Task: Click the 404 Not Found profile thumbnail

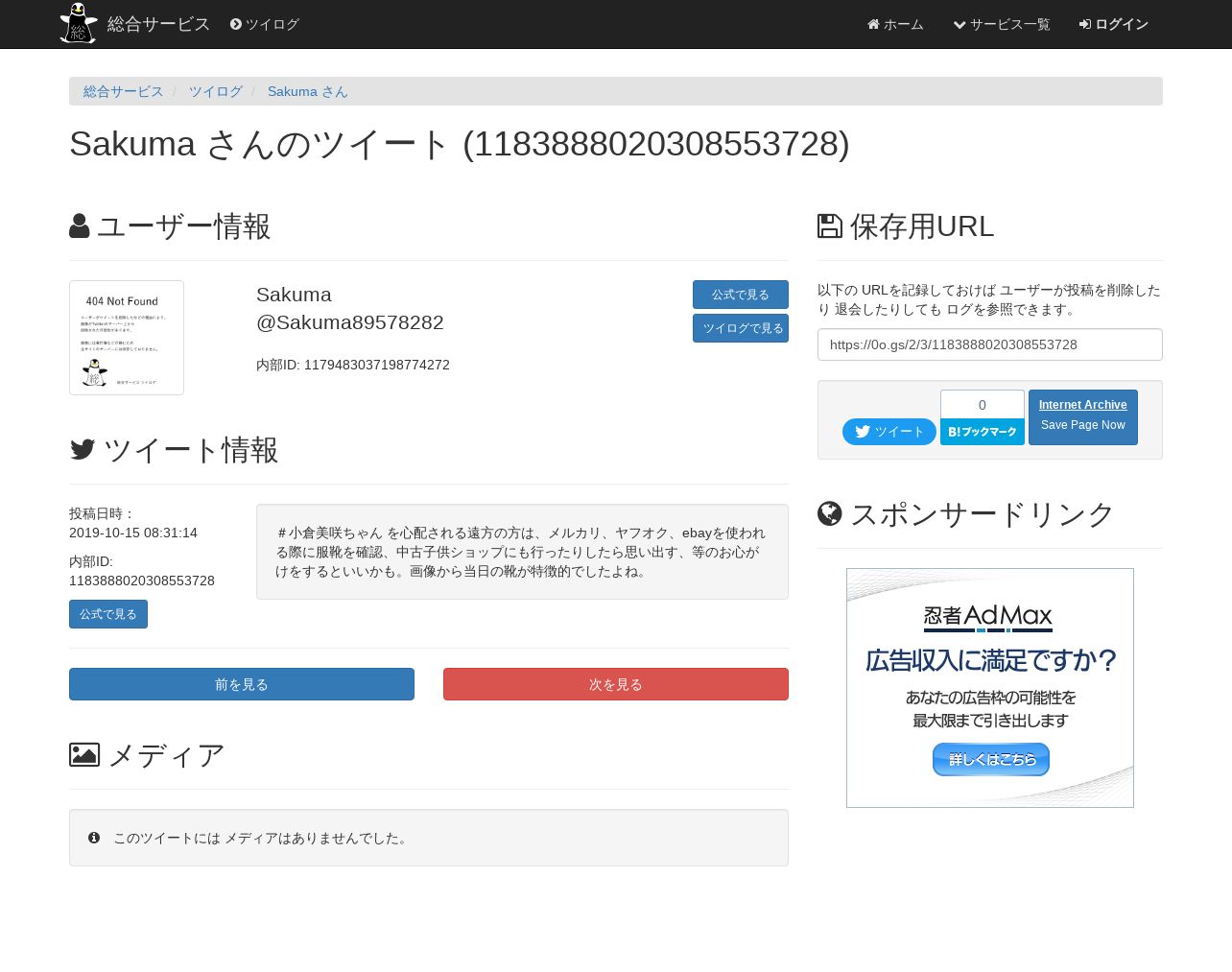Action: tap(127, 338)
